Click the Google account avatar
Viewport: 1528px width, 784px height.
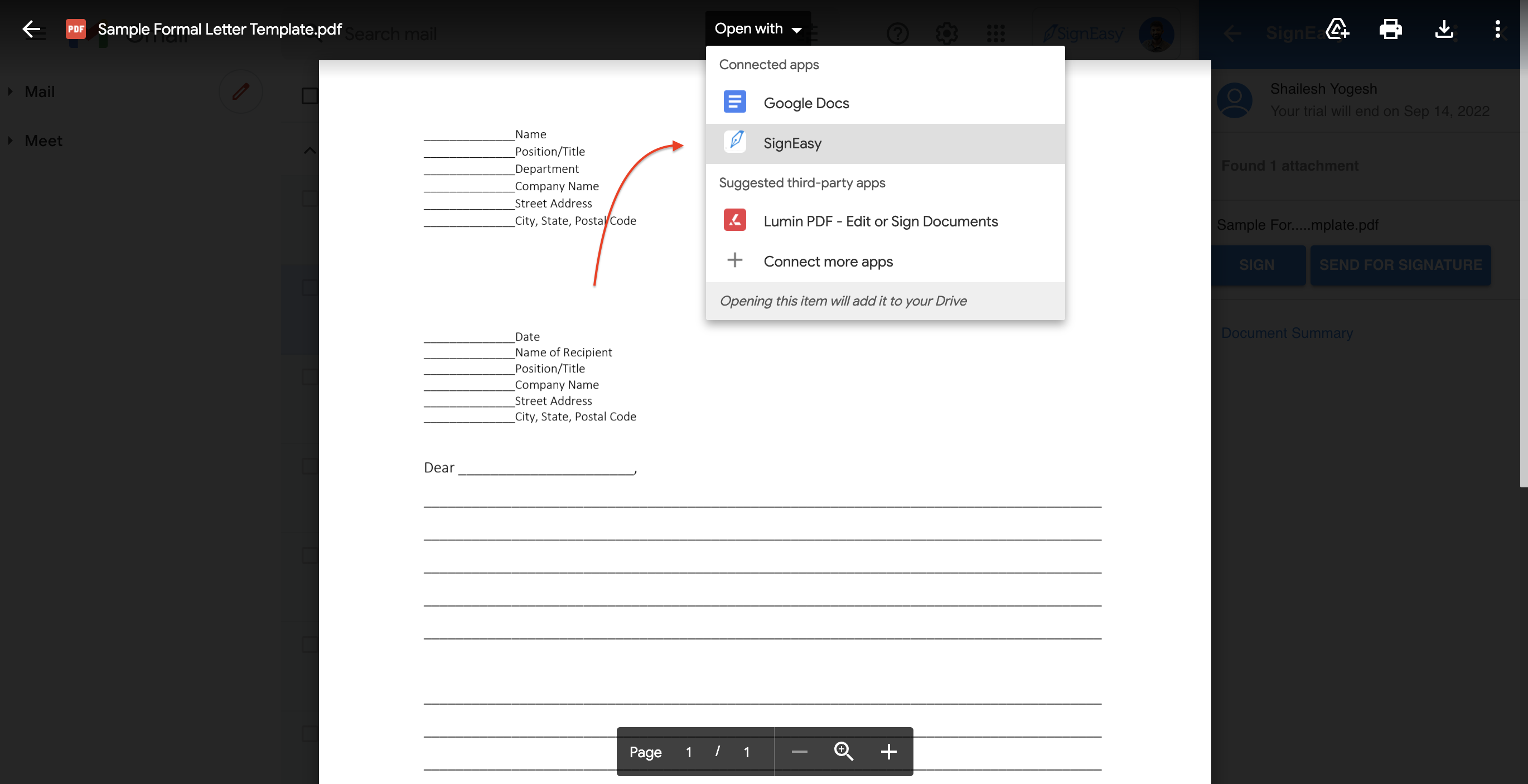(1156, 34)
